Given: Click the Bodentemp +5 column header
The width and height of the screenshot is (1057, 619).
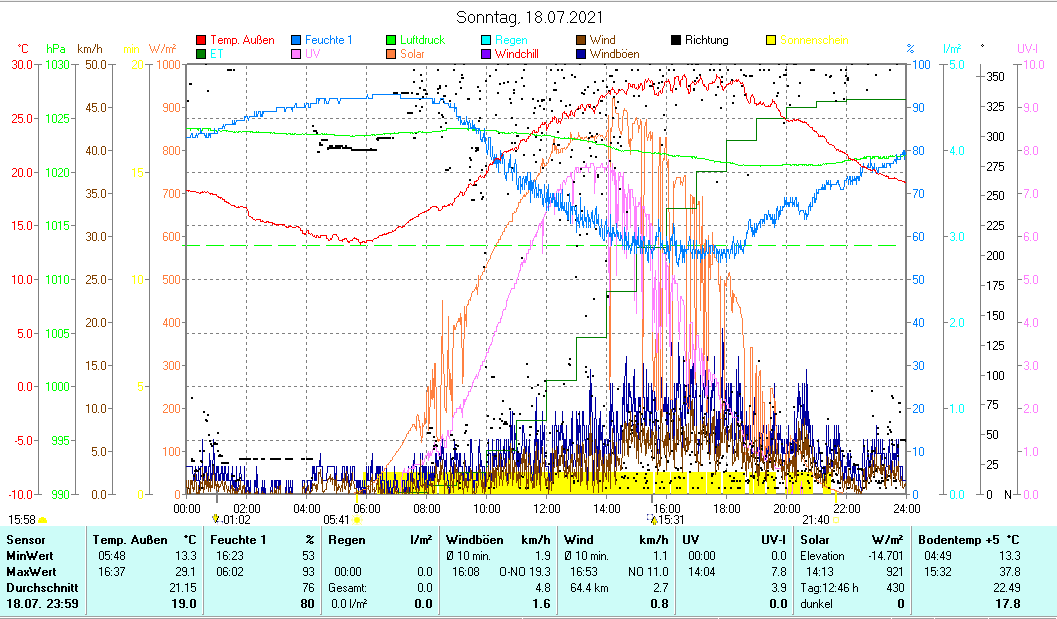Looking at the screenshot, I should 968,540.
